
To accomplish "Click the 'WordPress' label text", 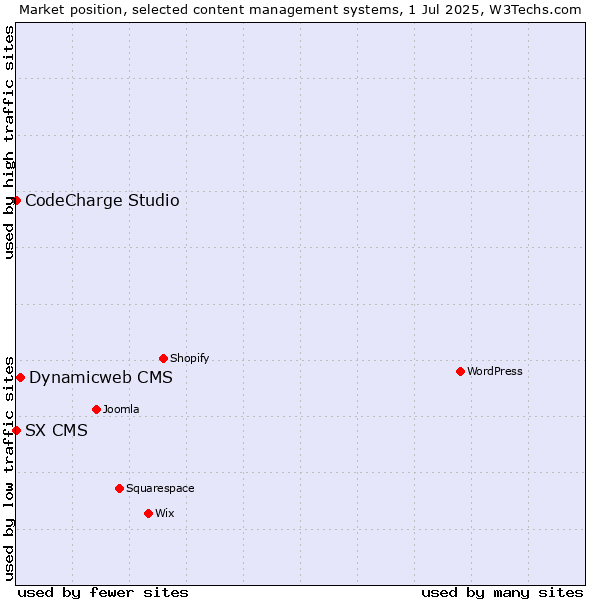I will pyautogui.click(x=494, y=371).
